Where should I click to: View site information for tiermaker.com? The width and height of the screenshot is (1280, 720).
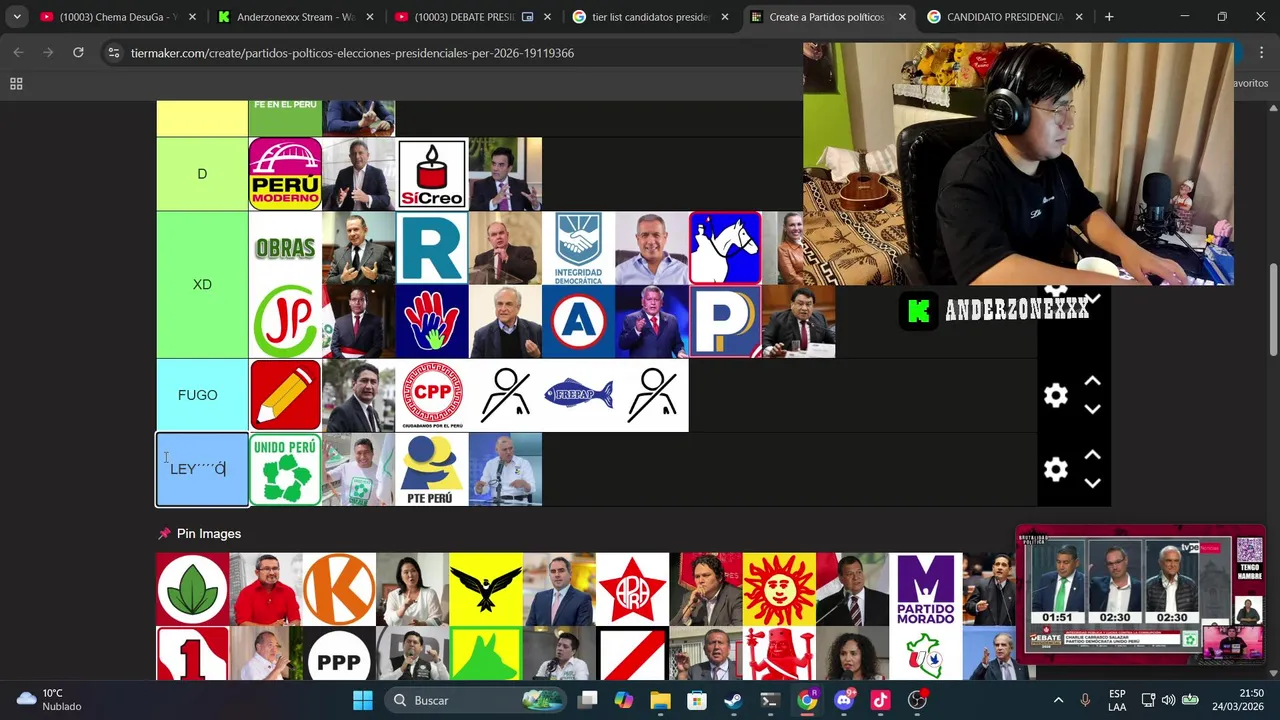coord(113,53)
